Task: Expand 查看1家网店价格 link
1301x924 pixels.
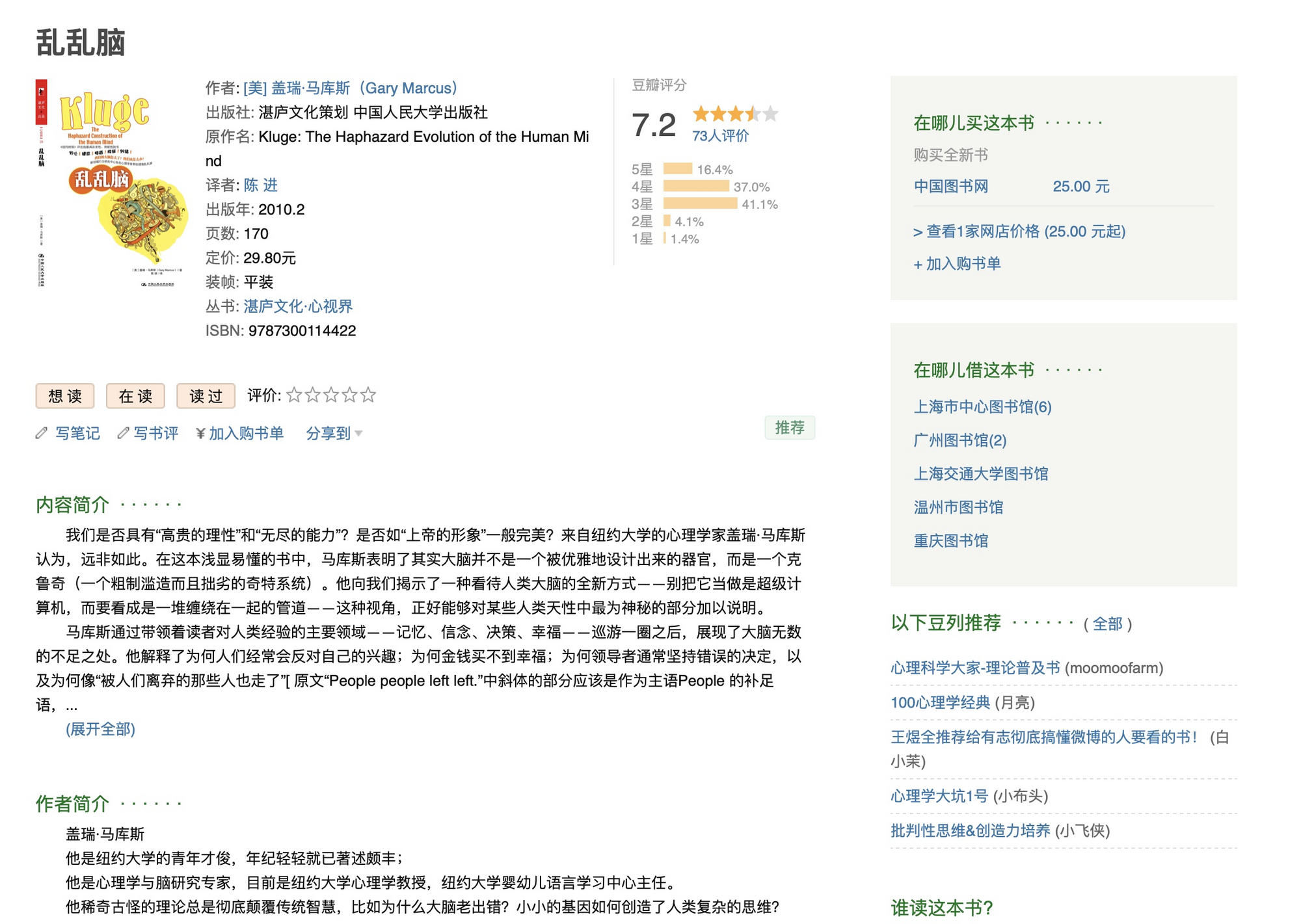Action: pos(1019,231)
